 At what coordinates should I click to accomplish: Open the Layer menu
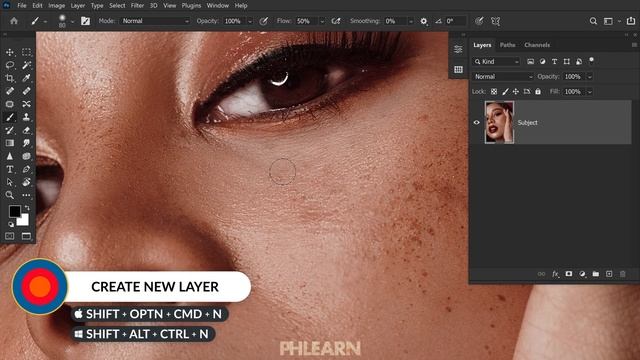[78, 6]
